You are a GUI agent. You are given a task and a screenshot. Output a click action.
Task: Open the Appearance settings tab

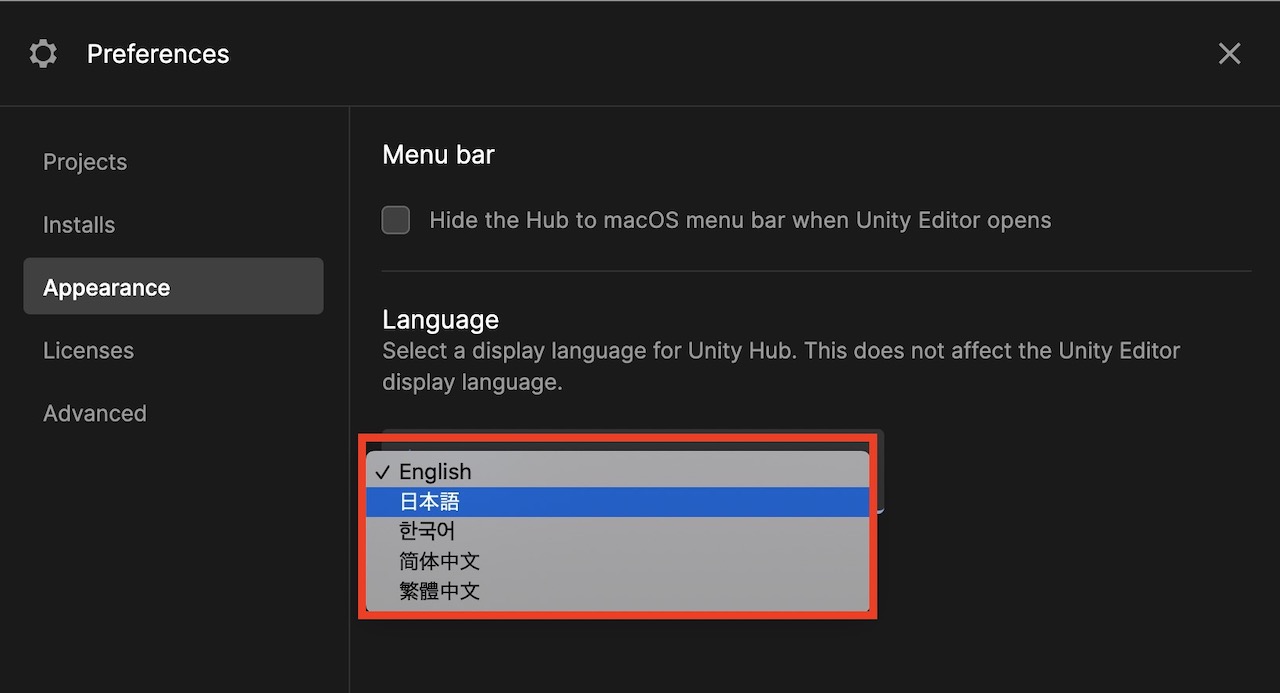106,286
